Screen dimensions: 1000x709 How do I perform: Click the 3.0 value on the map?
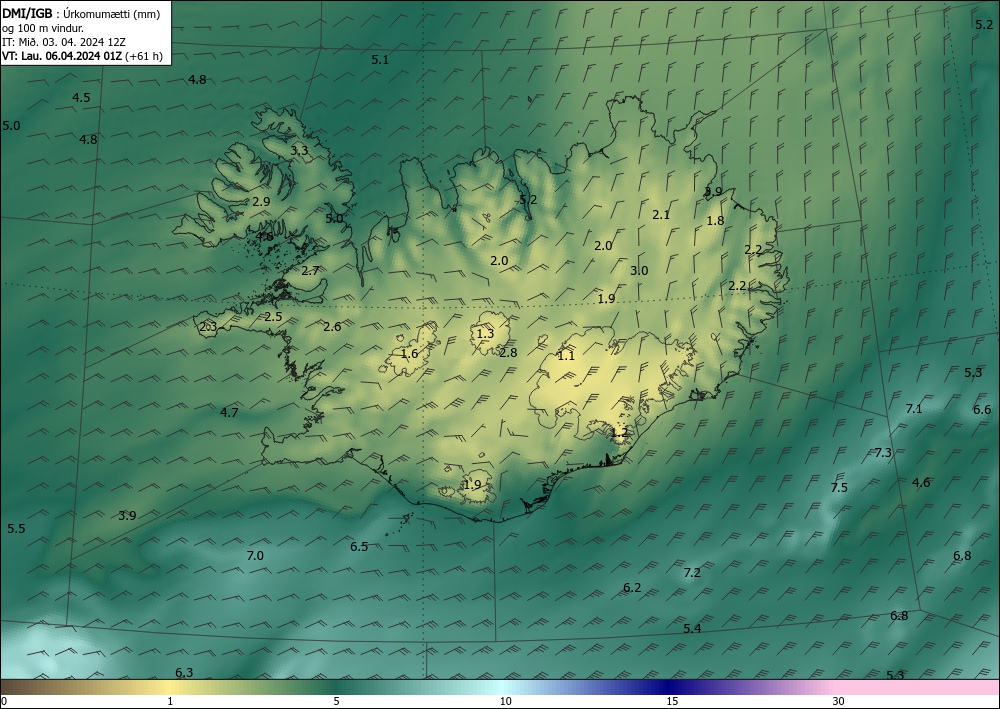click(x=639, y=270)
